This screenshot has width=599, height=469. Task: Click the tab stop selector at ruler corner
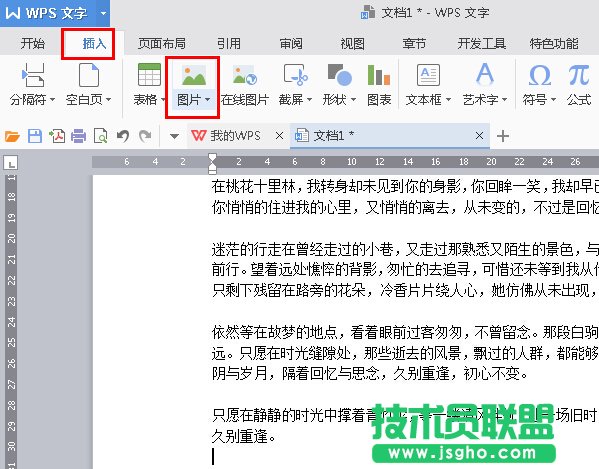pyautogui.click(x=11, y=163)
